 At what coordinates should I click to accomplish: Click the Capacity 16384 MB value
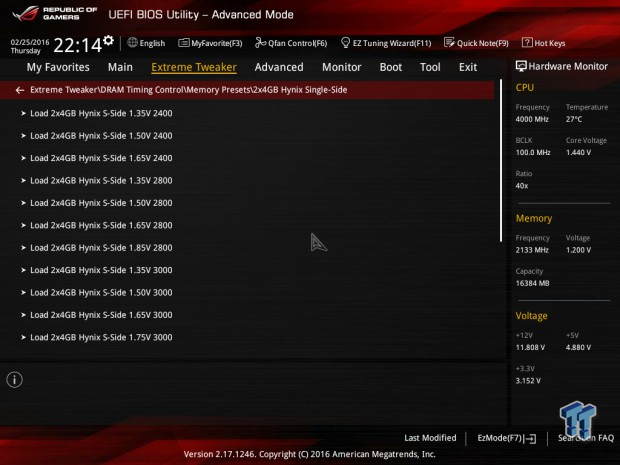[x=533, y=283]
